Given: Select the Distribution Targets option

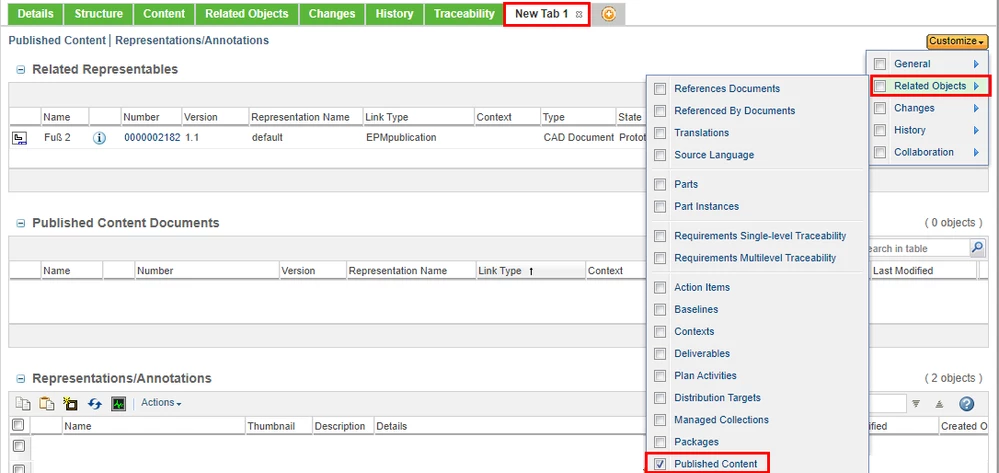Looking at the screenshot, I should [717, 398].
